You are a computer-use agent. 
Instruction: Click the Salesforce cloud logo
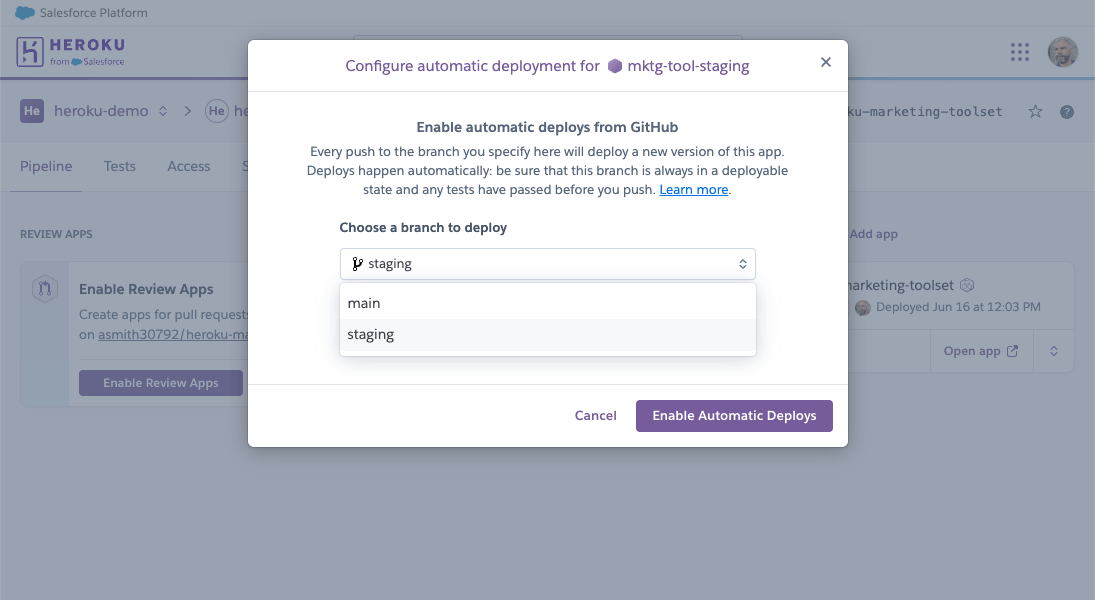point(24,13)
